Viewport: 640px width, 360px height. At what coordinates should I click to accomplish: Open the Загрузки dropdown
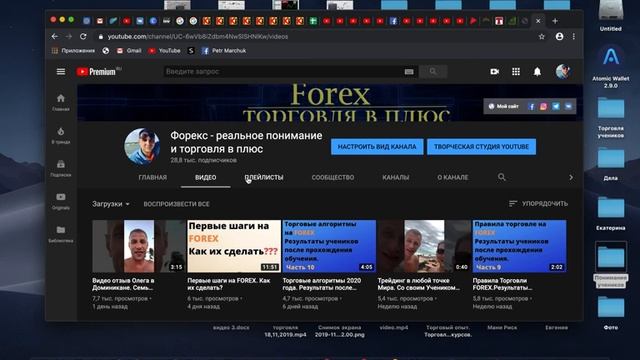coord(111,204)
